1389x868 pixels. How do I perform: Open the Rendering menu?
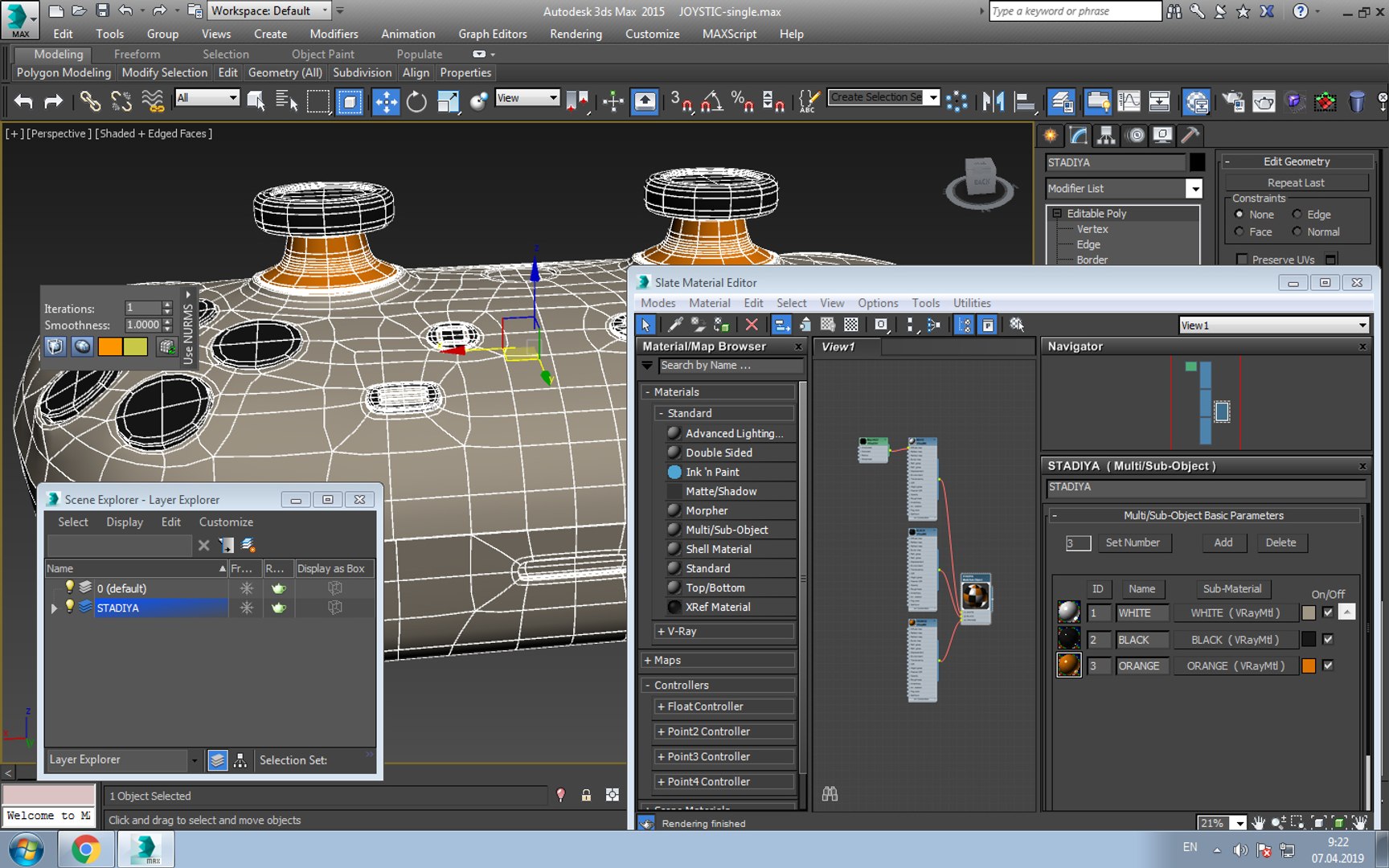(x=576, y=34)
